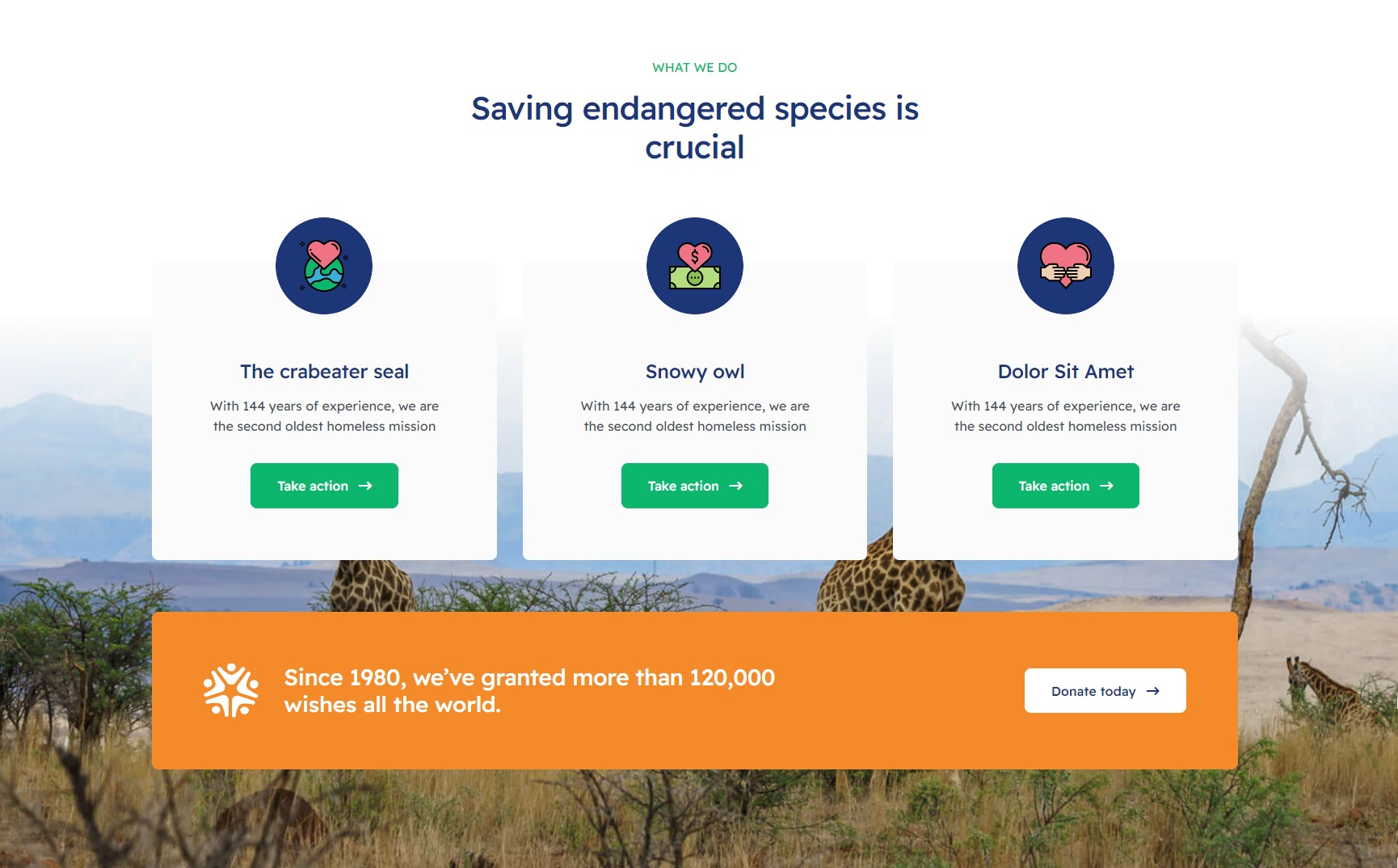Viewport: 1398px width, 868px height.
Task: Click the white people-circle logo in orange banner
Action: pyautogui.click(x=231, y=690)
